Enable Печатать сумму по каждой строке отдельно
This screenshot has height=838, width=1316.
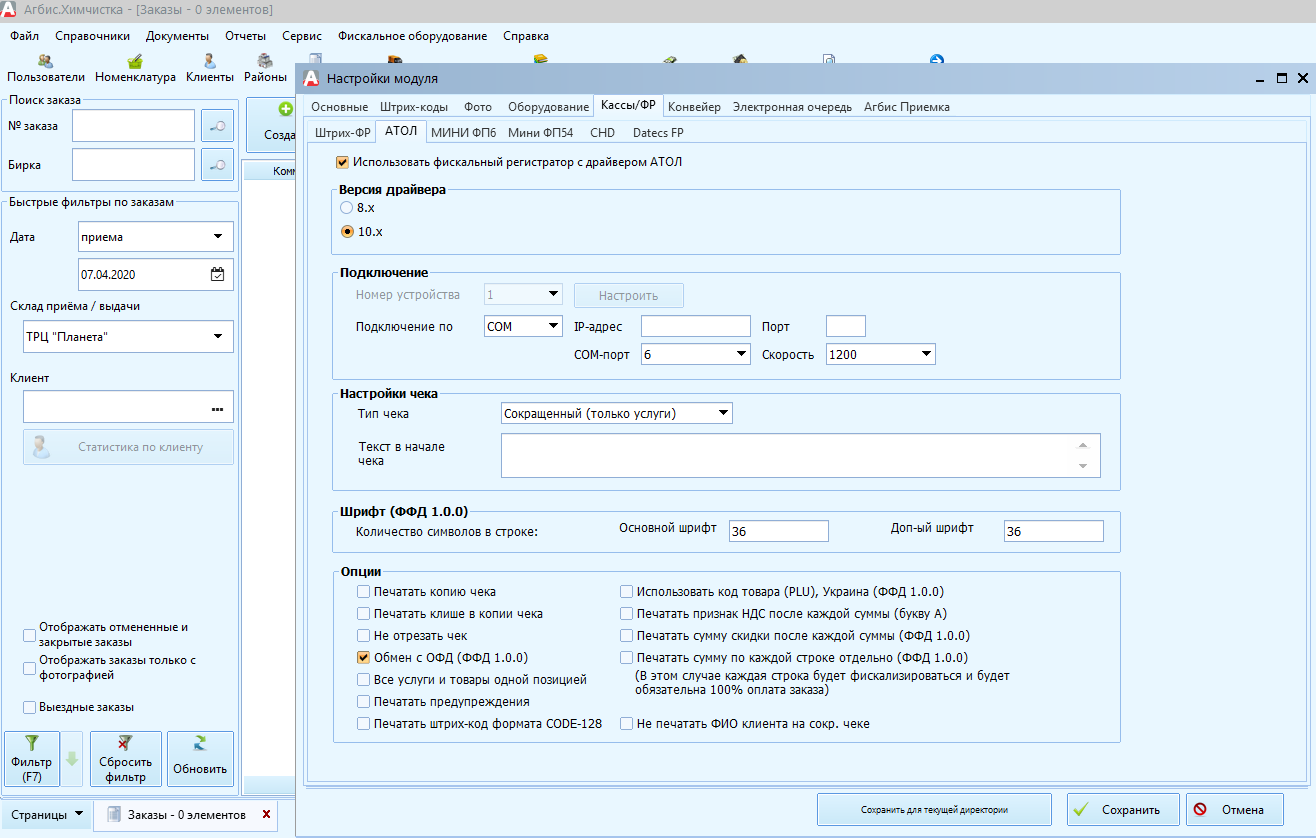[626, 658]
